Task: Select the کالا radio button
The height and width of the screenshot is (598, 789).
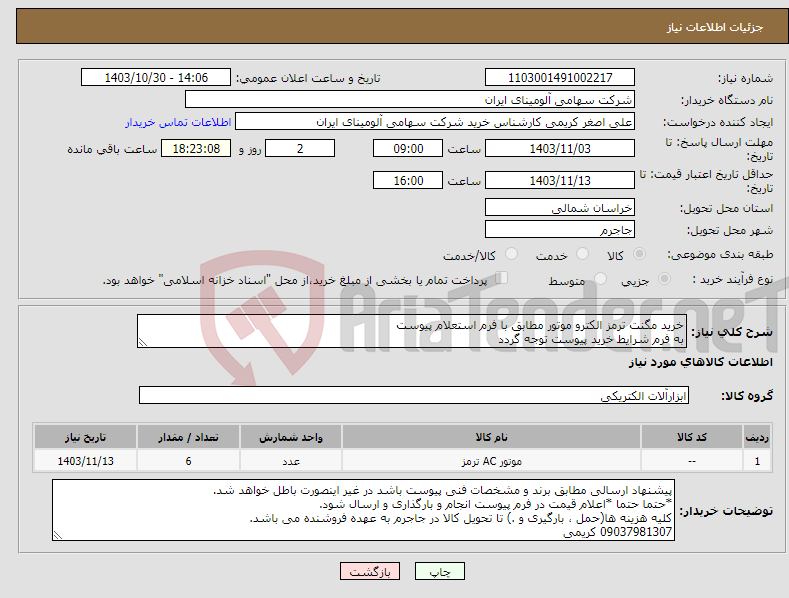Action: coord(640,254)
